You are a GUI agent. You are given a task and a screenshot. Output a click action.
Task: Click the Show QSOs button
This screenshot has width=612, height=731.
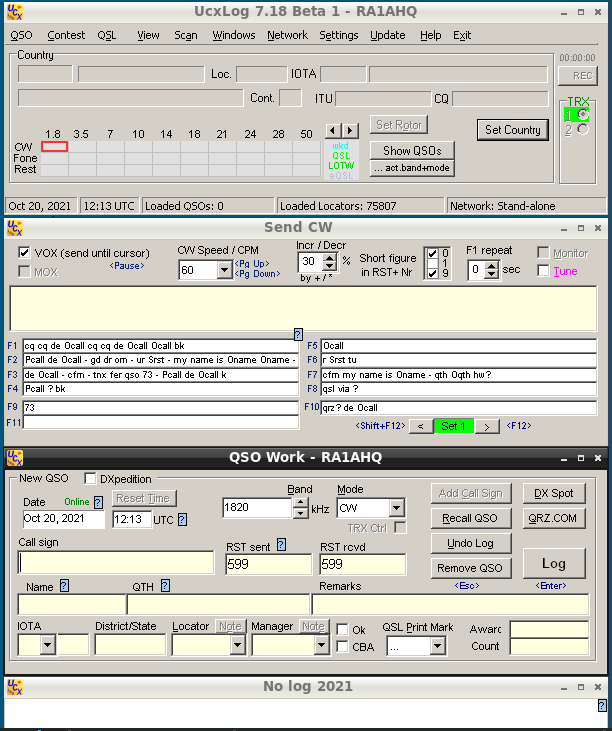point(412,151)
